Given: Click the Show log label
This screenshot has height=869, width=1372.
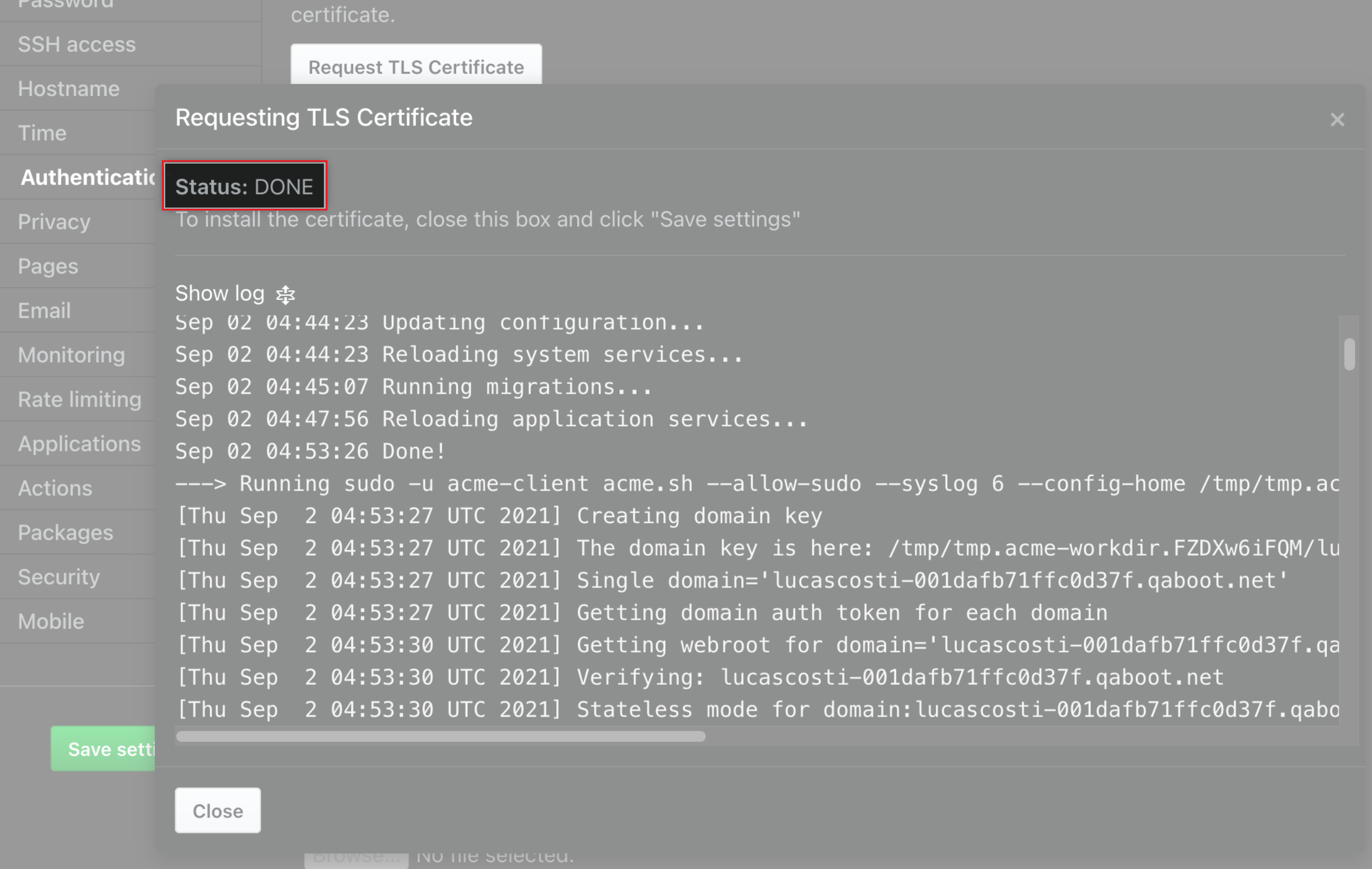Looking at the screenshot, I should coord(220,293).
